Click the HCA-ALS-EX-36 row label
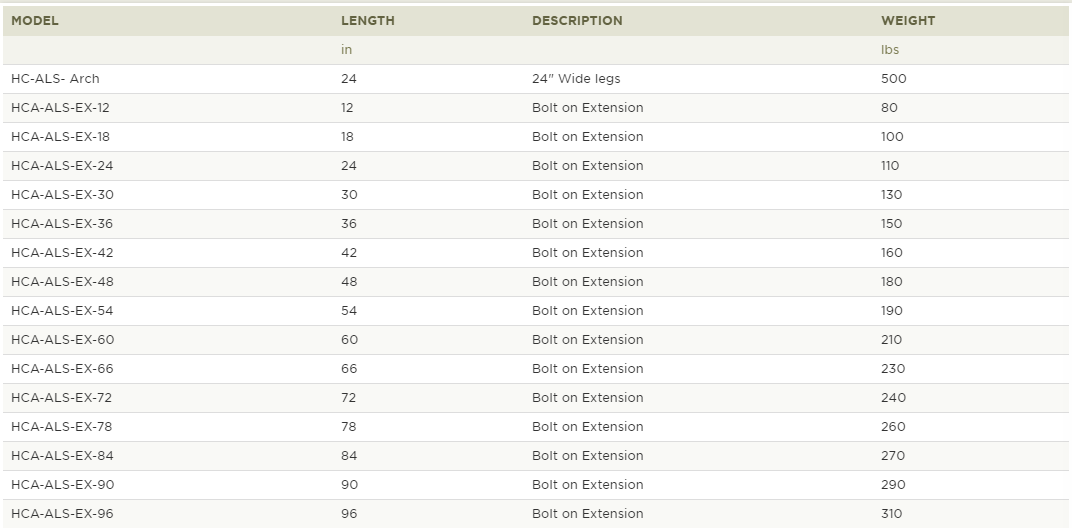Viewport: 1072px width, 528px height. (x=62, y=224)
